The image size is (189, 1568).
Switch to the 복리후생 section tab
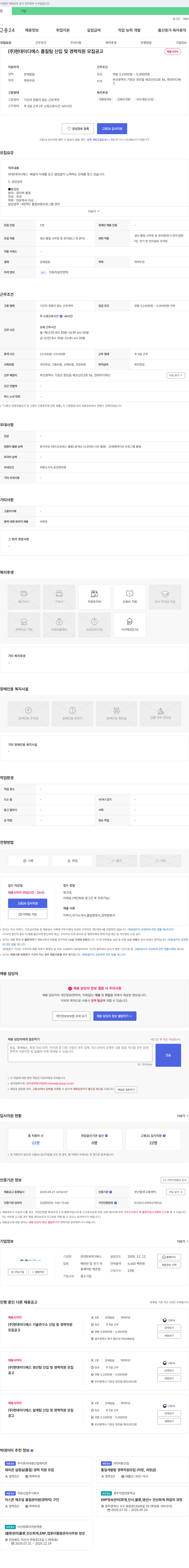[x=111, y=43]
